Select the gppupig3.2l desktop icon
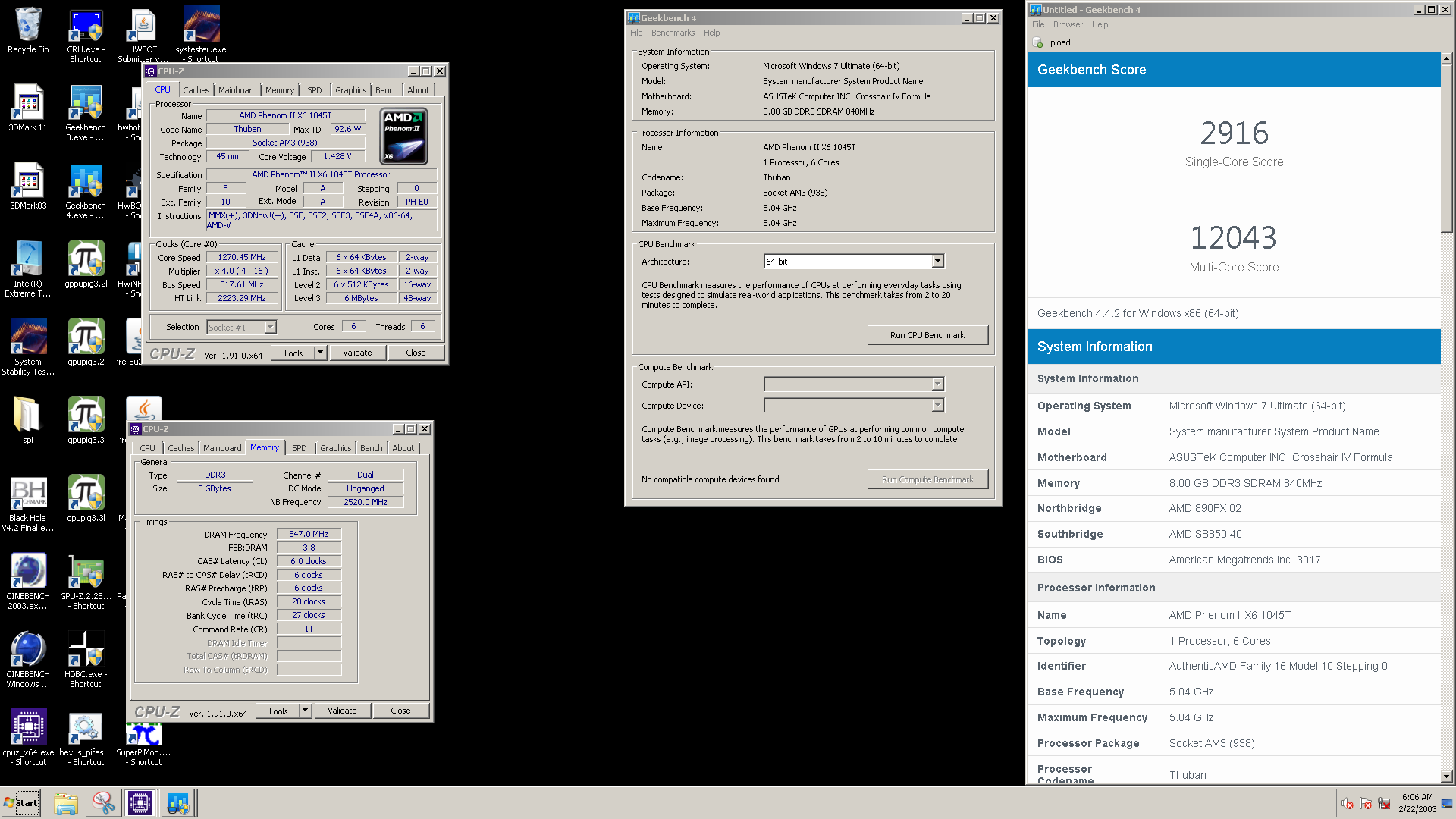The image size is (1456, 819). point(86,265)
